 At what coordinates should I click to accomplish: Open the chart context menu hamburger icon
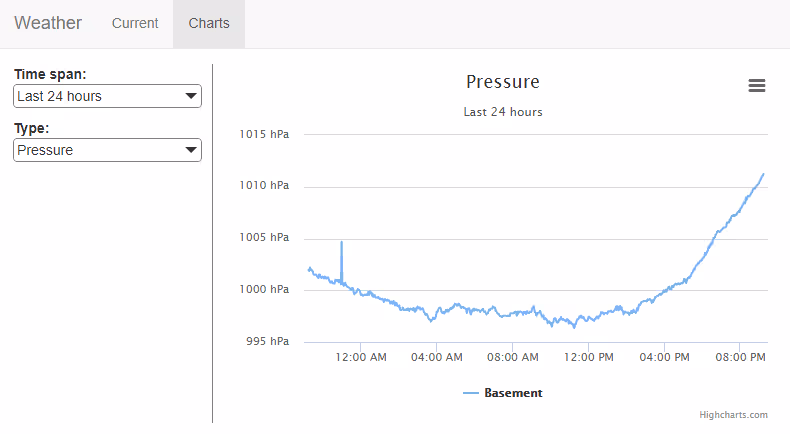757,86
